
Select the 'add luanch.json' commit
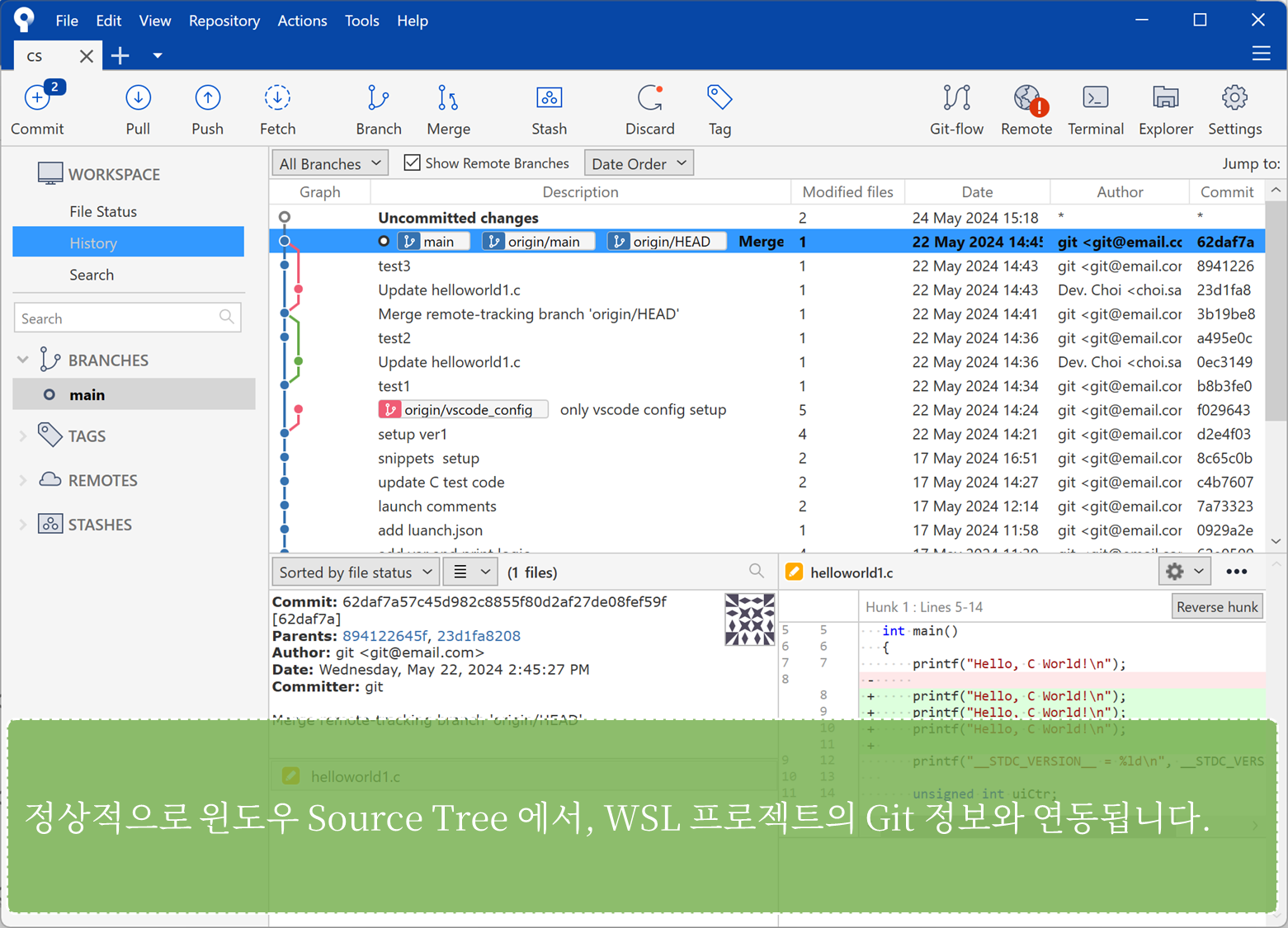[767, 530]
